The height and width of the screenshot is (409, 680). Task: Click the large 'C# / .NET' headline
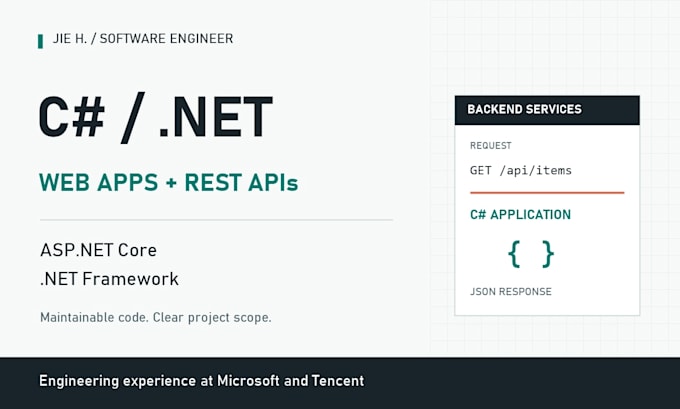155,118
